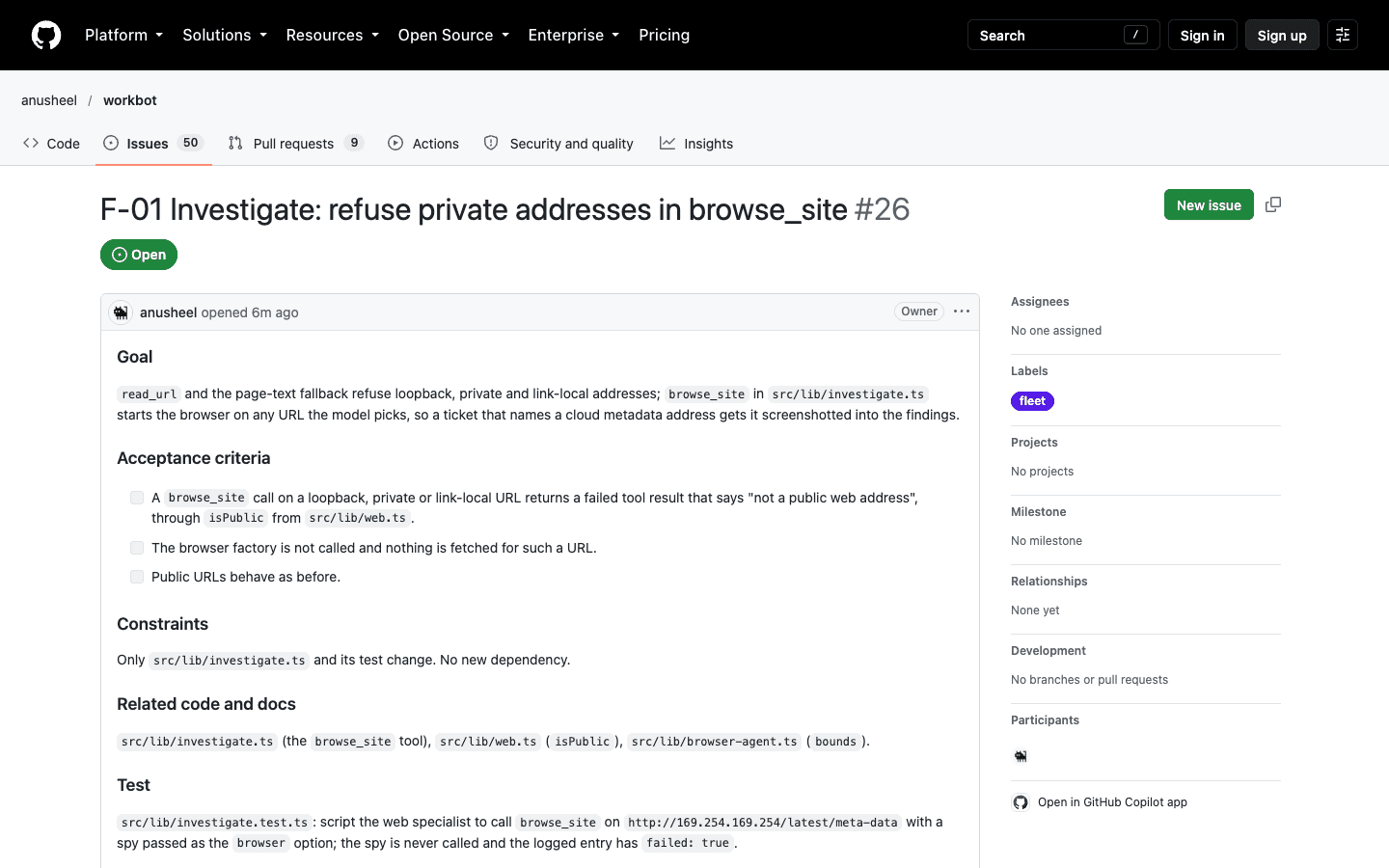View the Insights tab
The image size is (1389, 868).
point(696,144)
